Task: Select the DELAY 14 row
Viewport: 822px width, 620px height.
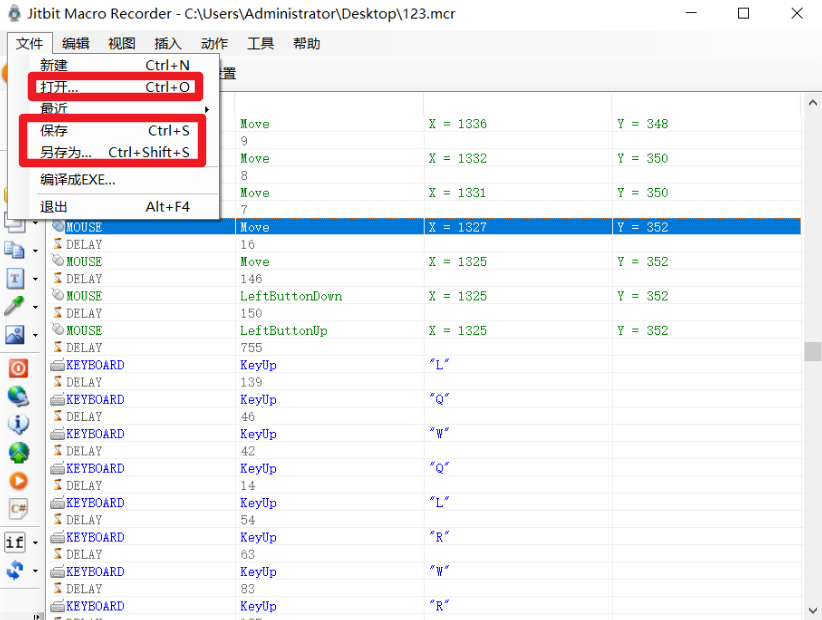Action: (x=424, y=486)
